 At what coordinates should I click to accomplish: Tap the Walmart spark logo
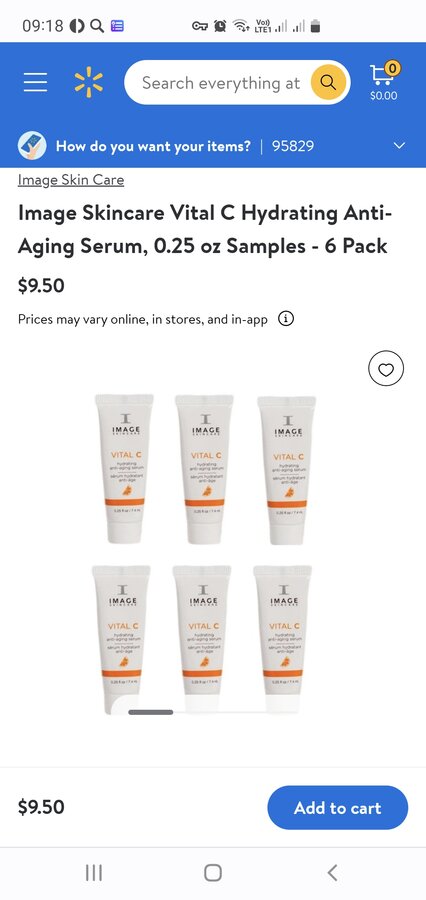[88, 82]
